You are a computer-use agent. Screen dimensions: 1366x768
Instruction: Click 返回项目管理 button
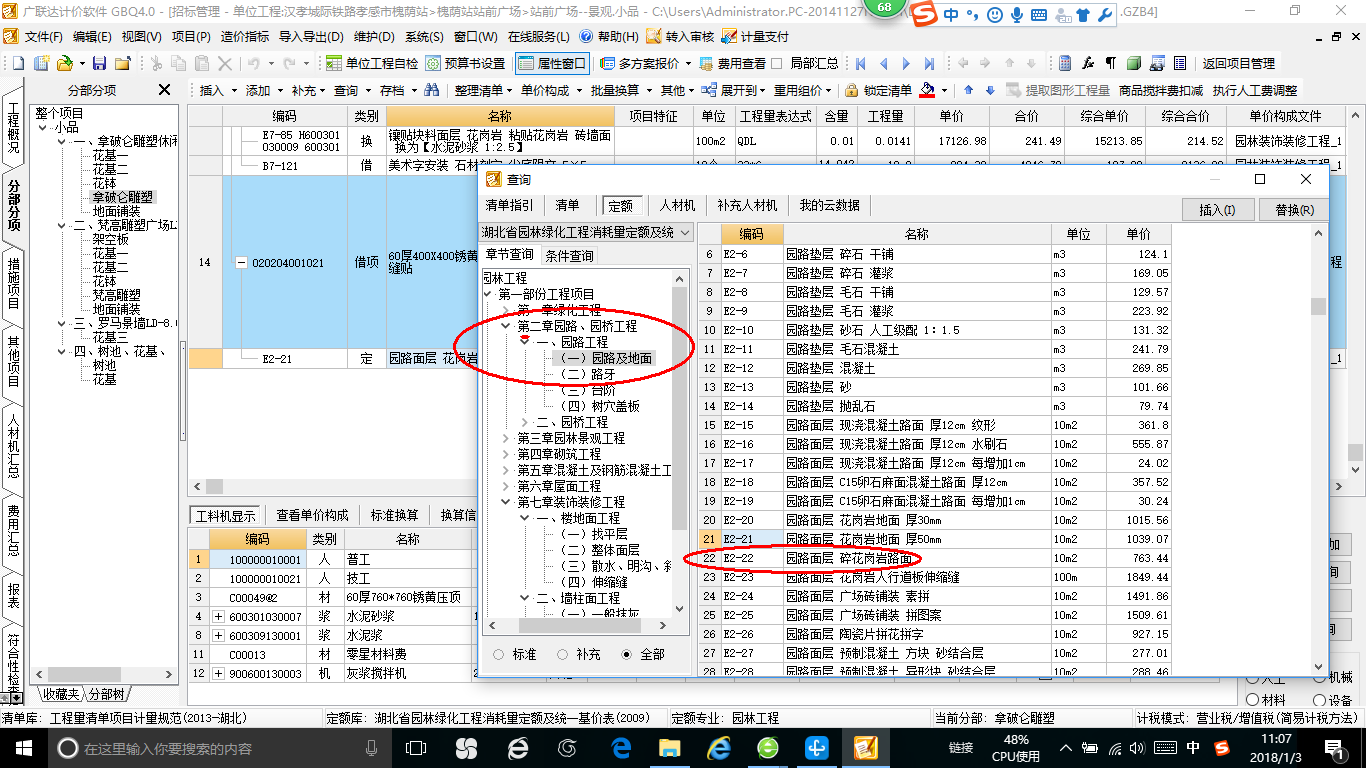pyautogui.click(x=1238, y=63)
